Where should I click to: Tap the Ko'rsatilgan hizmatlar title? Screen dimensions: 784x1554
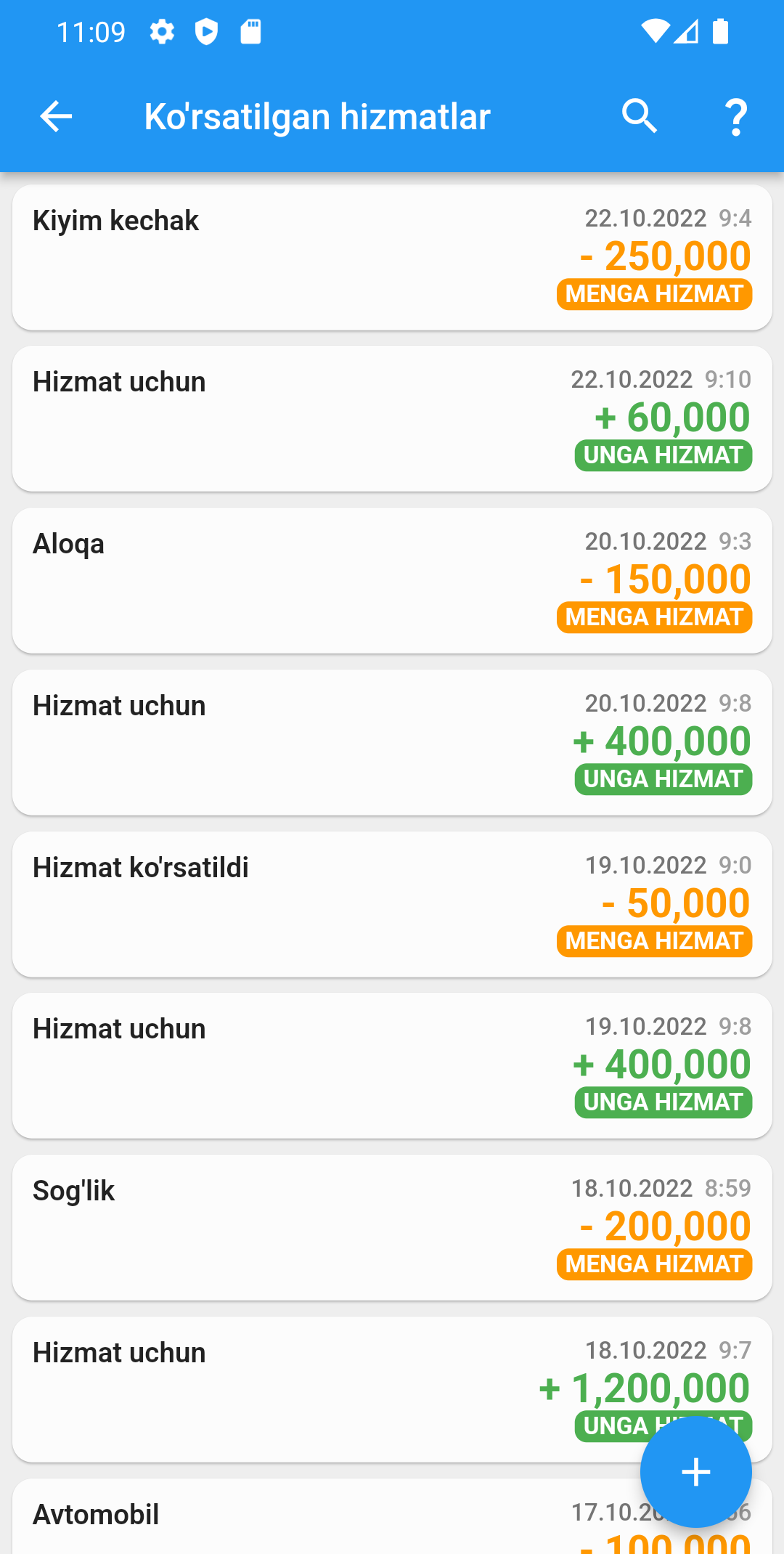coord(317,117)
